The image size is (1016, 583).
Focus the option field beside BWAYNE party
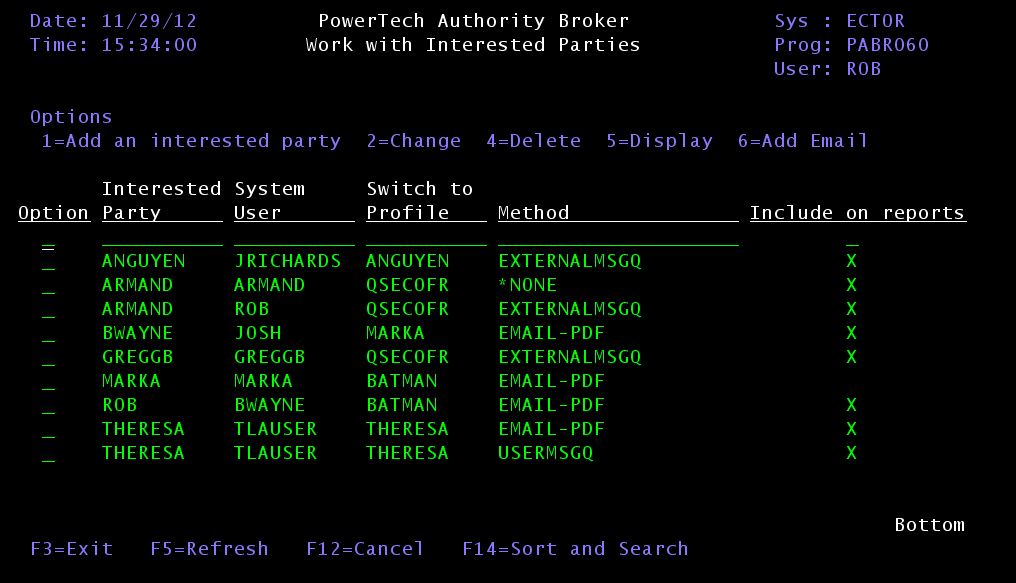(48, 334)
